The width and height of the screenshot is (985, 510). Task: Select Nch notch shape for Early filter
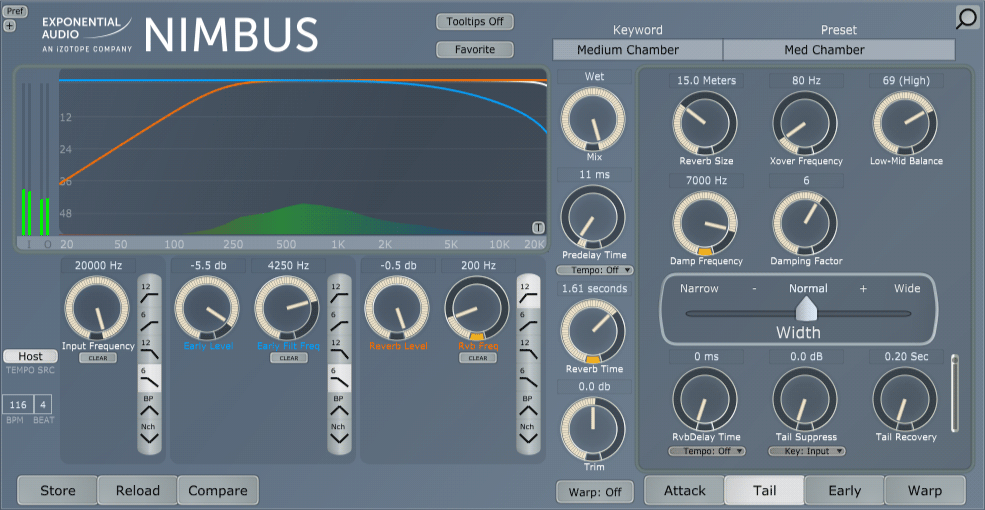click(x=339, y=435)
